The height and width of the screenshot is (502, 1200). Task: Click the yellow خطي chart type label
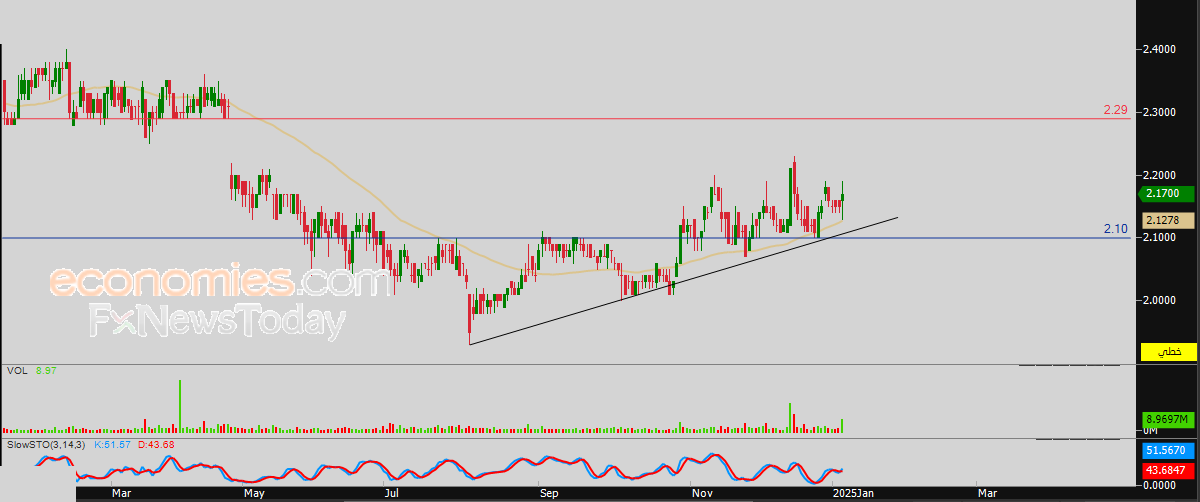(1169, 352)
